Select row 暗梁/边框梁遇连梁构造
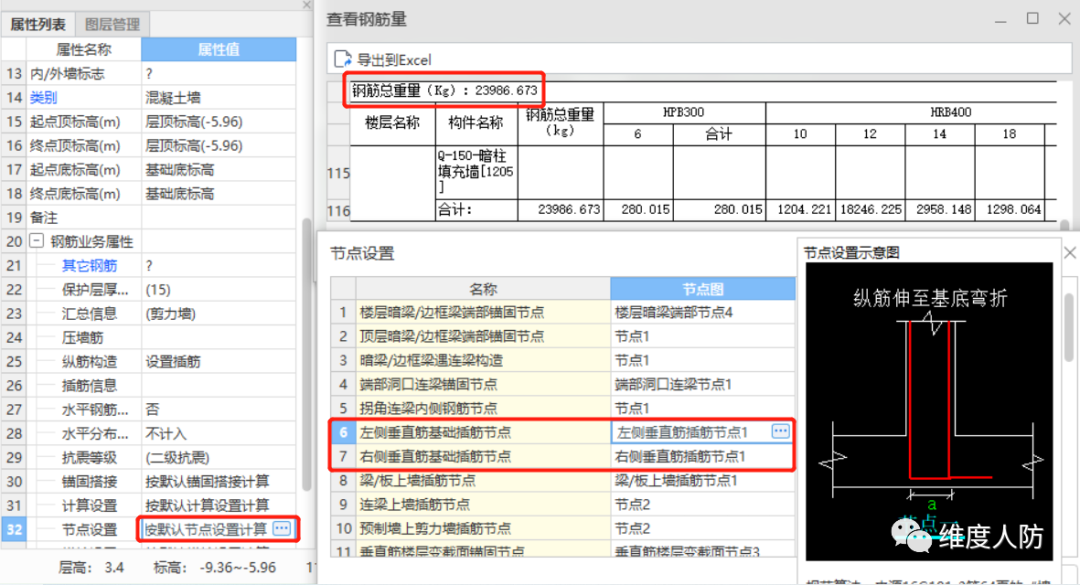Viewport: 1080px width, 585px height. coord(562,360)
